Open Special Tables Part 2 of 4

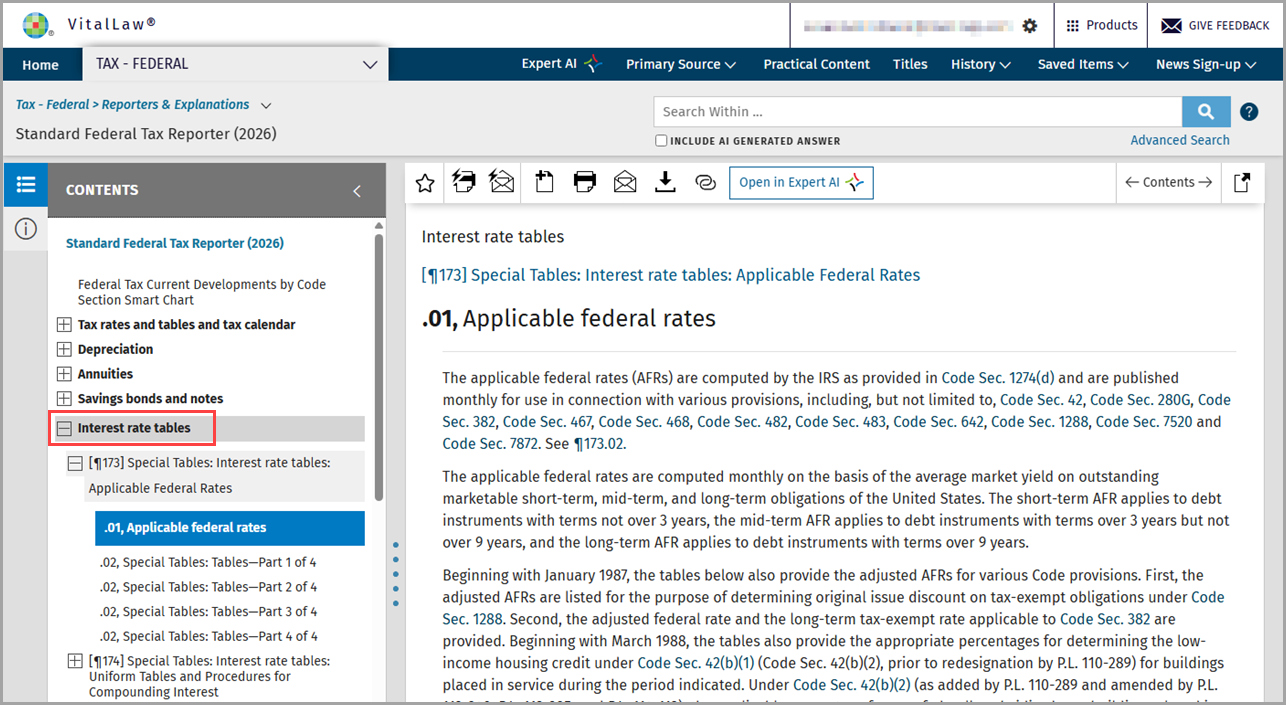[208, 587]
